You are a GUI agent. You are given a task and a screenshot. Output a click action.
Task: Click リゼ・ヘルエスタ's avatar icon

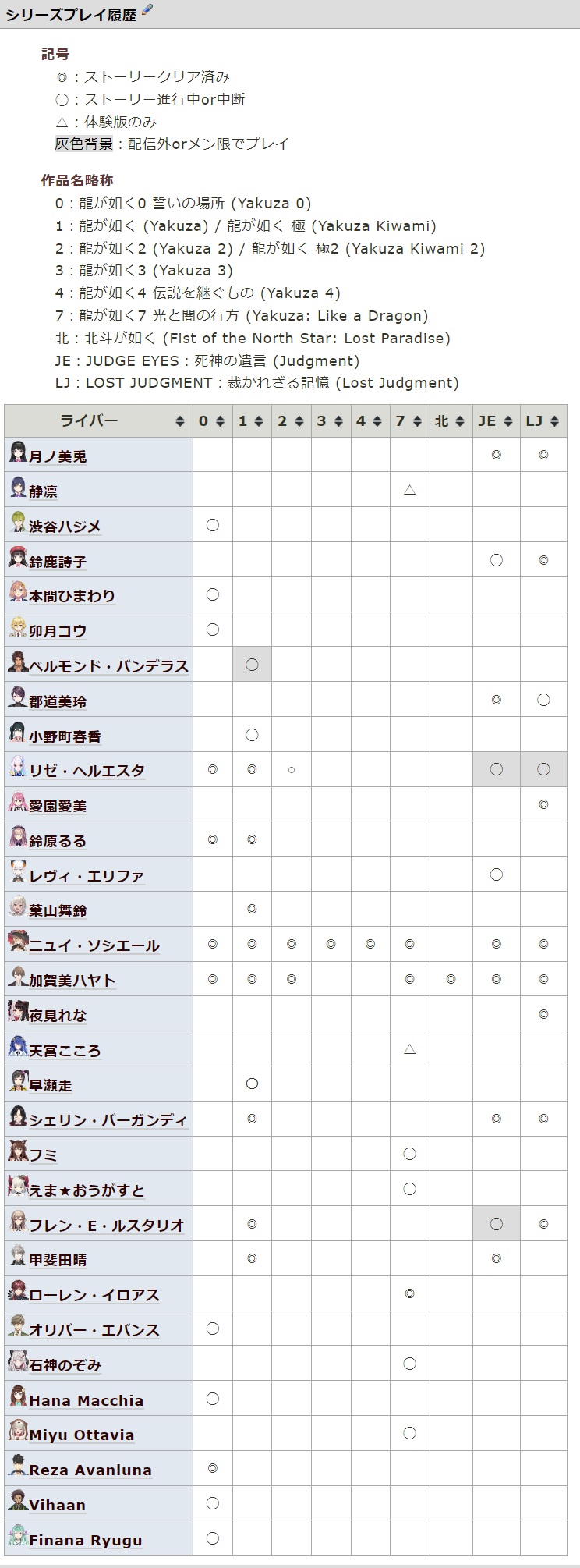(18, 767)
